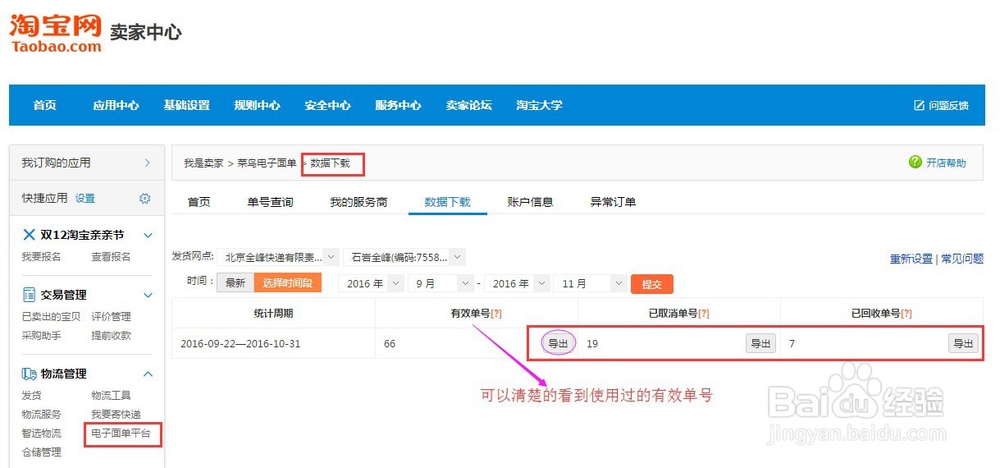Viewport: 1000px width, 468px height.
Task: Select the 选择时间段 time toggle
Action: [x=287, y=283]
